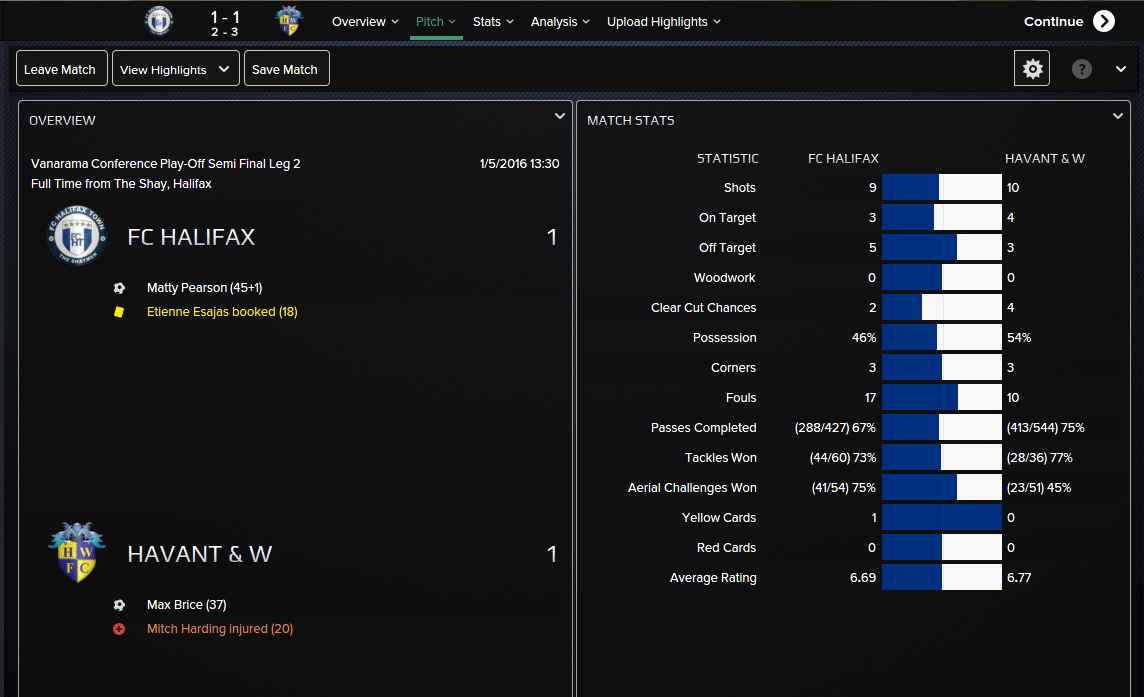This screenshot has height=697, width=1144.
Task: Click the (288/427) 67% passes value
Action: tap(835, 428)
